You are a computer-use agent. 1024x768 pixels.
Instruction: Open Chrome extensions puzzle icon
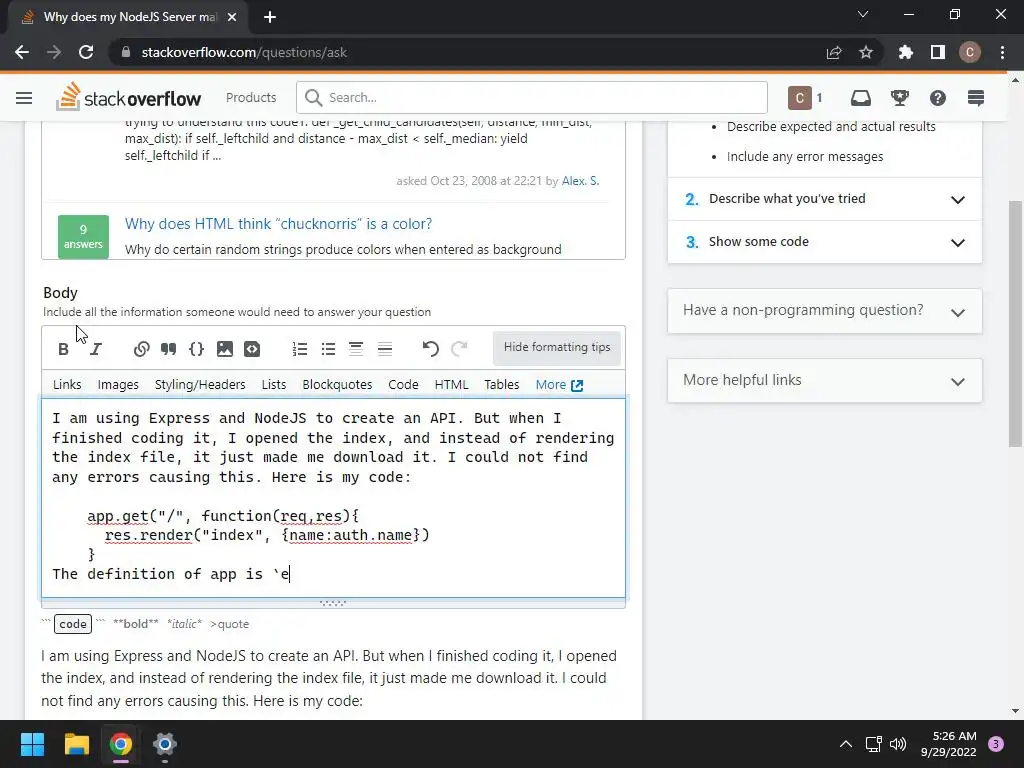(906, 52)
